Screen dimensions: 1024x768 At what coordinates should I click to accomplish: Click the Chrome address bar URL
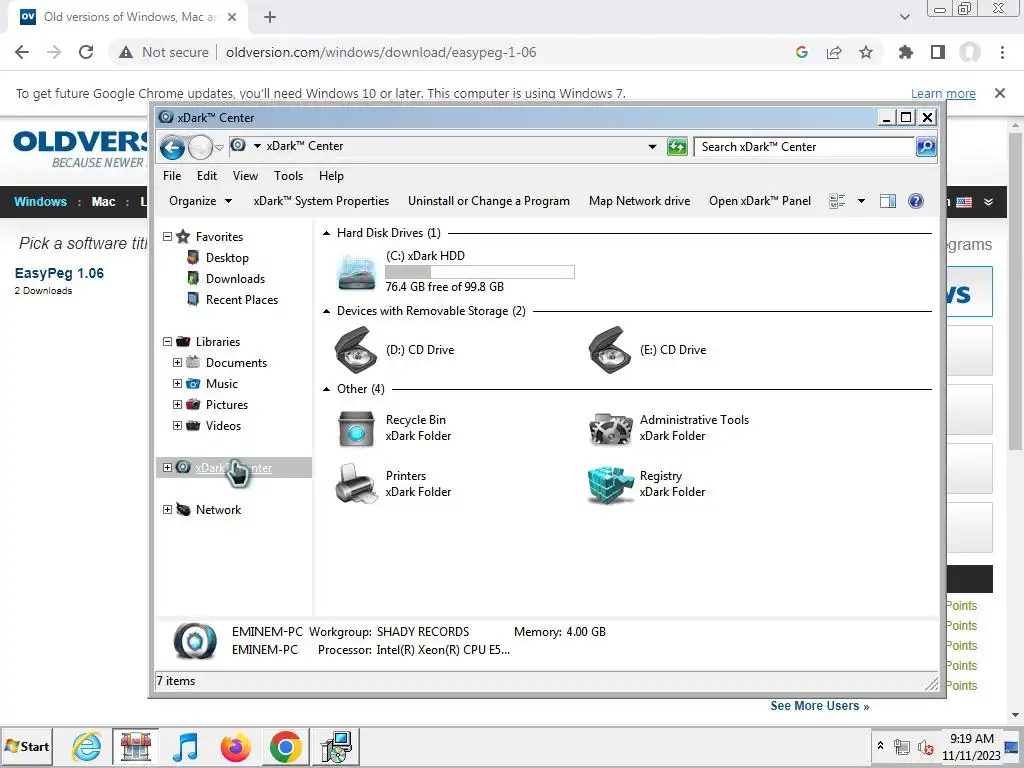(x=381, y=52)
